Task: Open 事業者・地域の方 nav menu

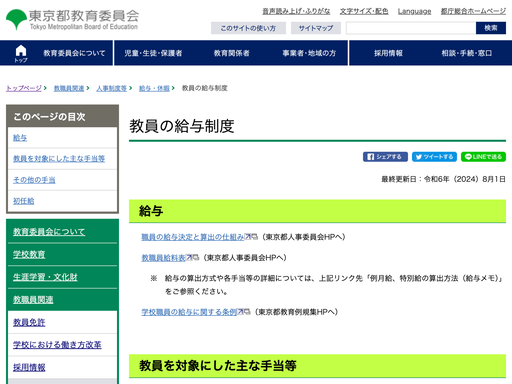Action: point(309,53)
